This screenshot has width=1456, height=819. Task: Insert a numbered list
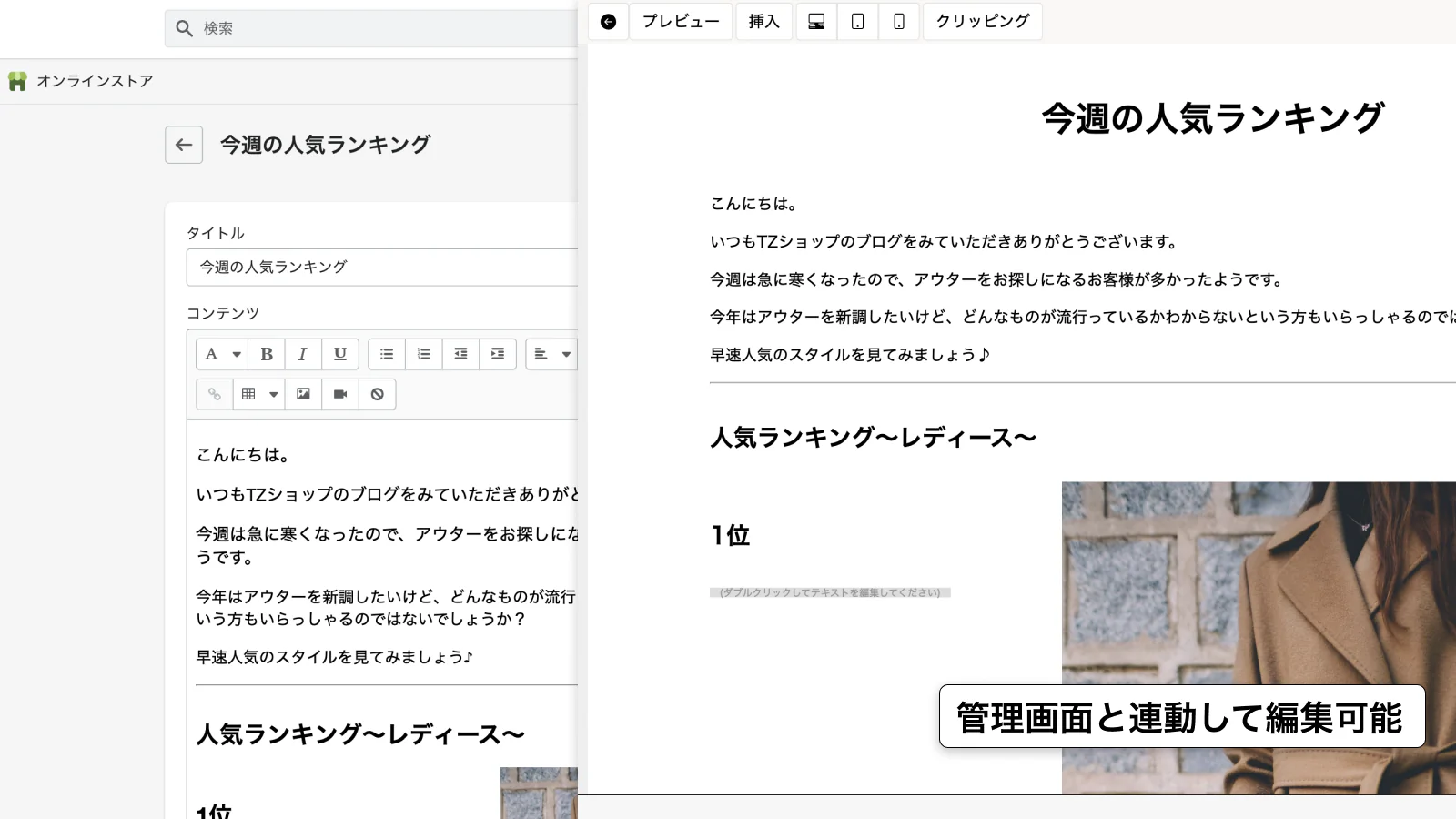click(424, 354)
